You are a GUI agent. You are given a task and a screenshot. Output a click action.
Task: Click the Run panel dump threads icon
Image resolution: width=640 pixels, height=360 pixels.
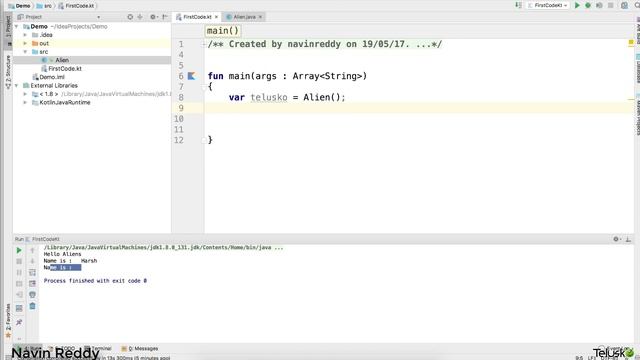[x=19, y=283]
